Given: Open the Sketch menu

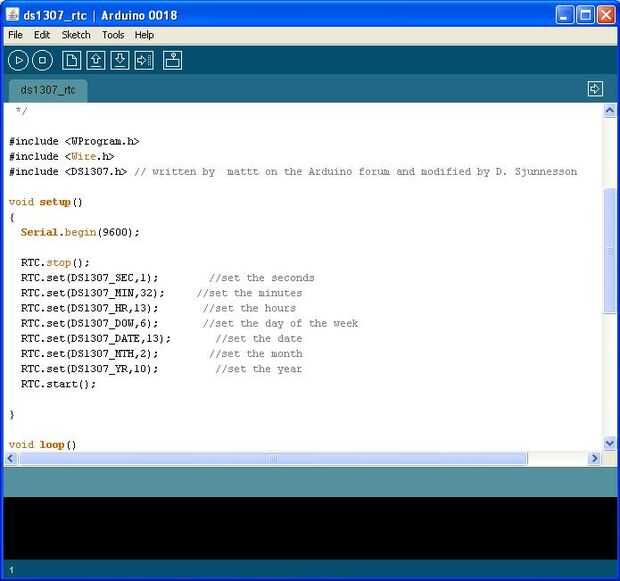Looking at the screenshot, I should (x=76, y=35).
